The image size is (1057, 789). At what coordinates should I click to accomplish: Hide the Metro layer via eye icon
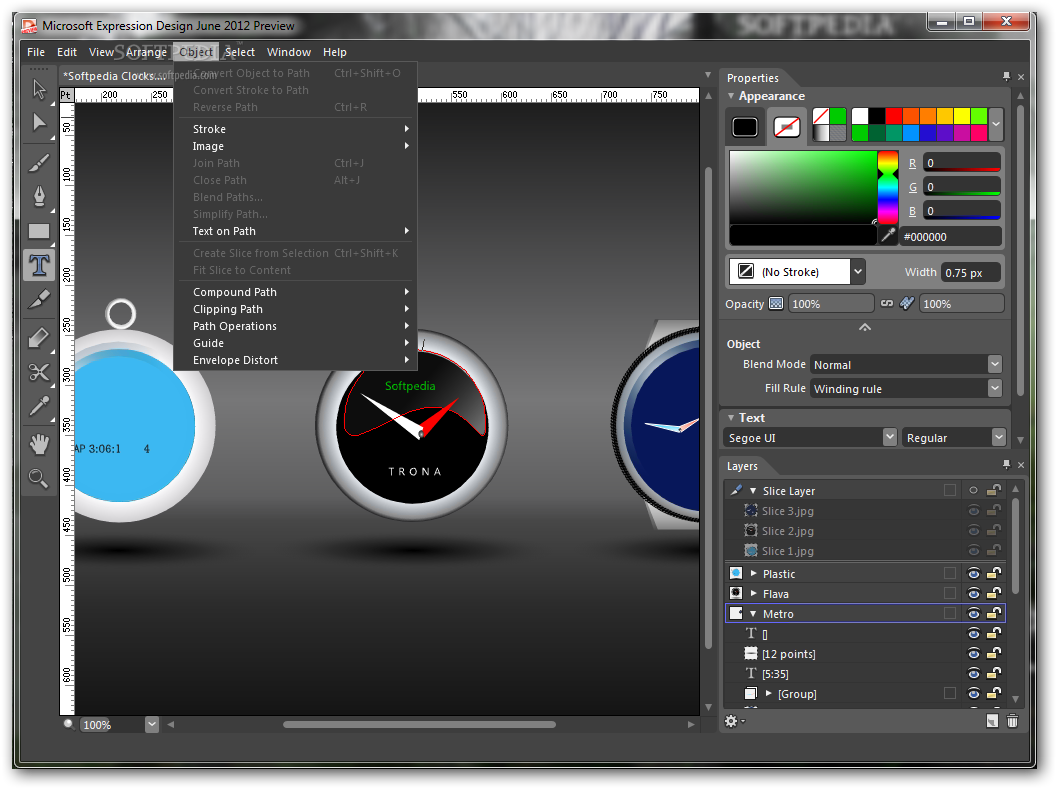click(x=973, y=613)
